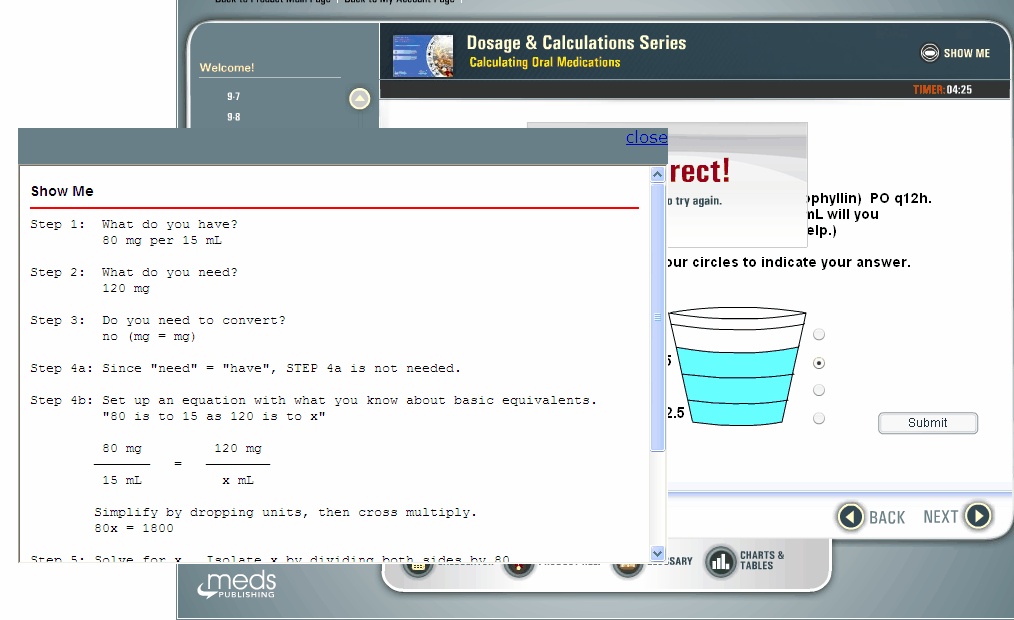1014x620 pixels.
Task: Select the bottom radio button beside cup
Action: click(819, 418)
